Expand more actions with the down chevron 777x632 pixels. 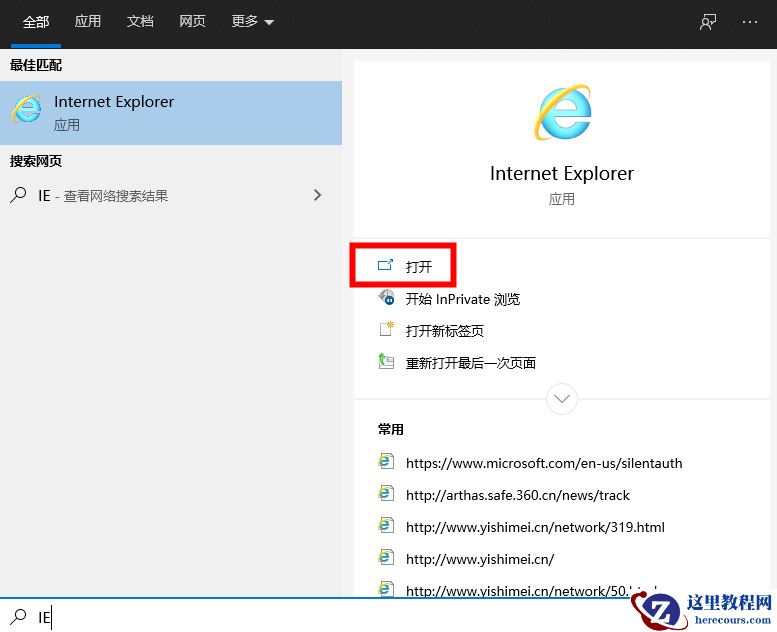[x=561, y=399]
